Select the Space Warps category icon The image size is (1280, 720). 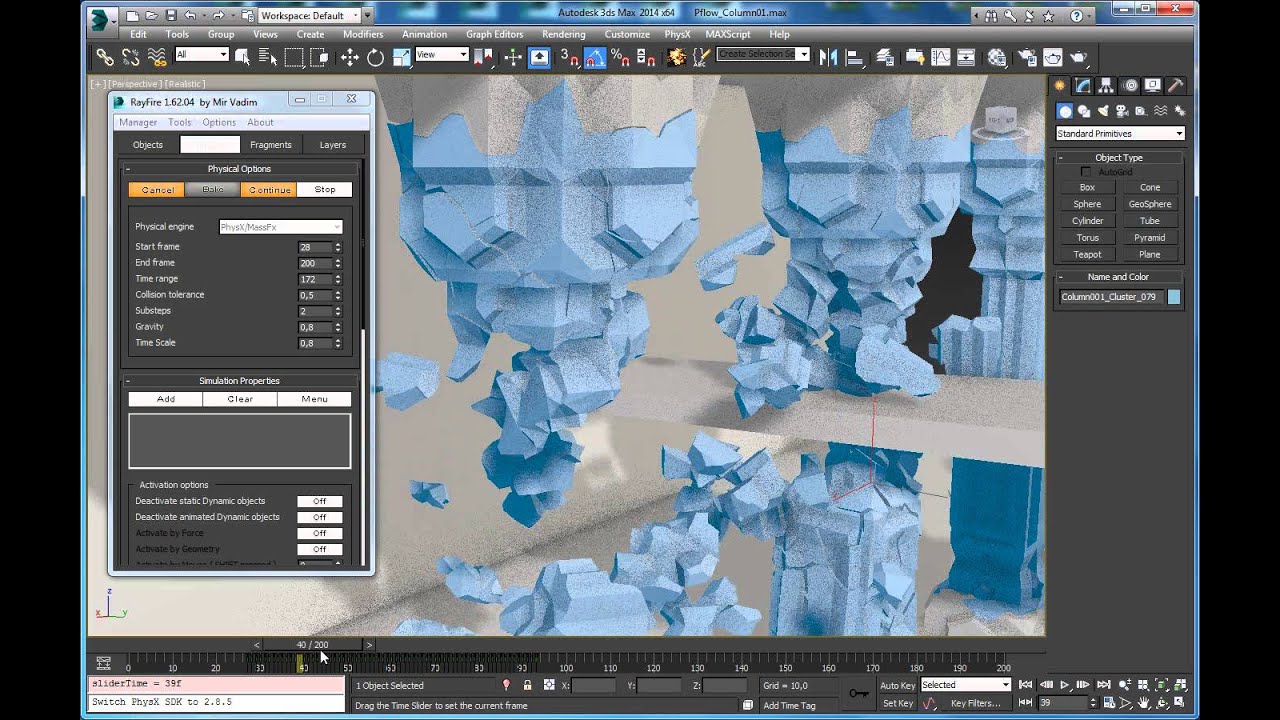tap(1160, 111)
